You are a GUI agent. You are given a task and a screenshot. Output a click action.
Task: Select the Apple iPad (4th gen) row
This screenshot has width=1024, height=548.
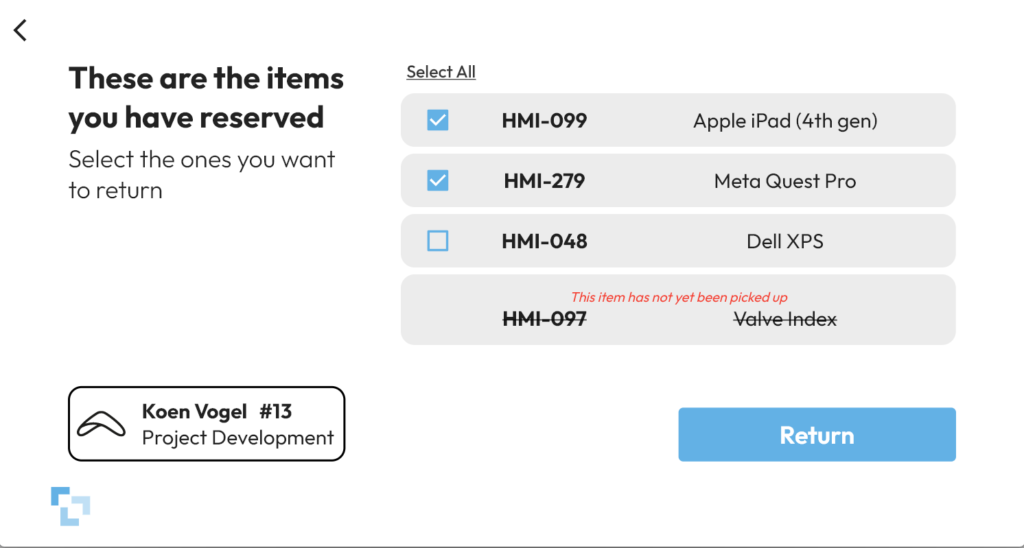point(678,120)
